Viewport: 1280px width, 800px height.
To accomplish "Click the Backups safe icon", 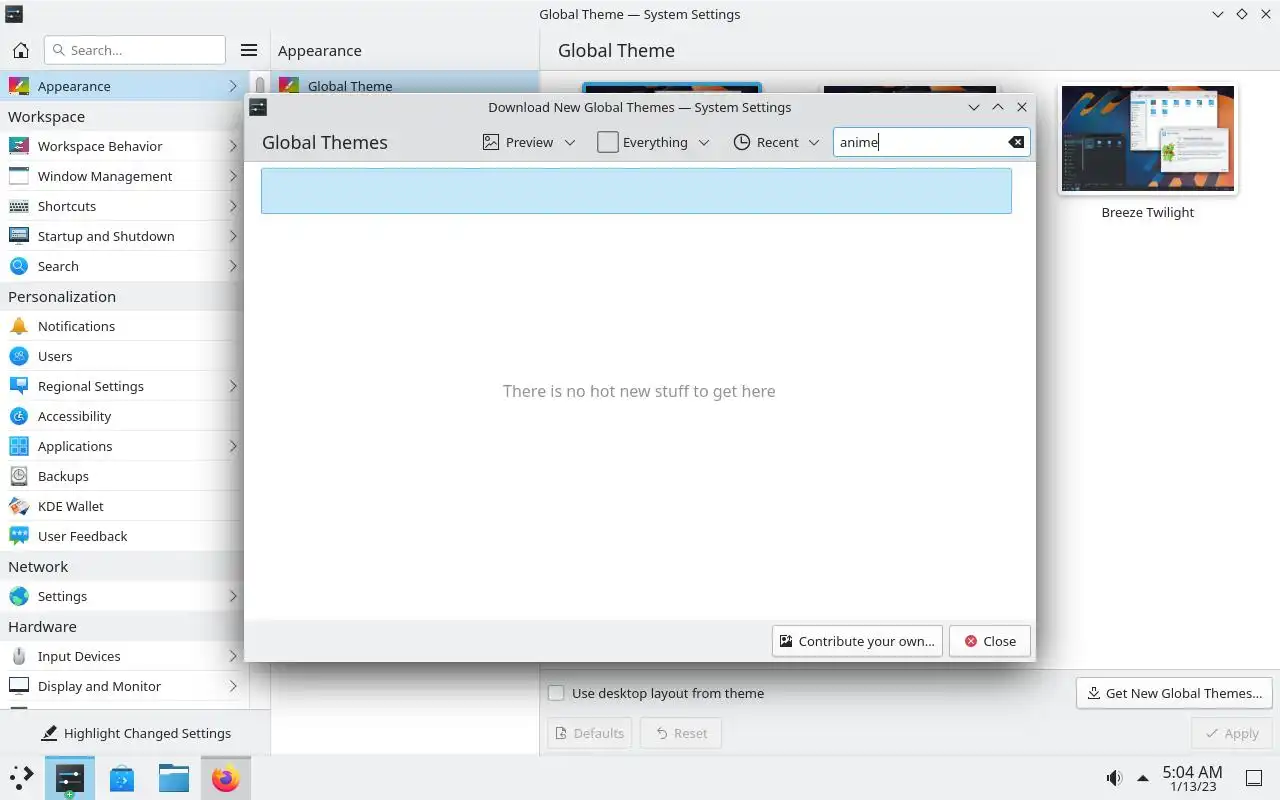I will point(18,476).
